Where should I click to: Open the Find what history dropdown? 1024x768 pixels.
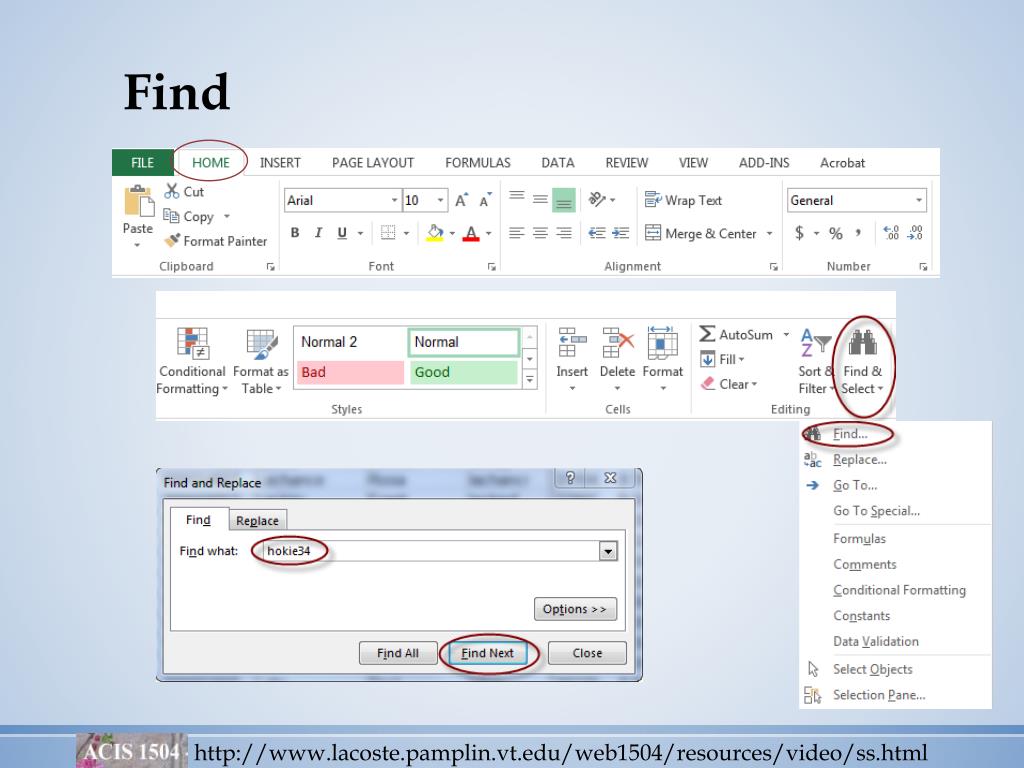608,552
